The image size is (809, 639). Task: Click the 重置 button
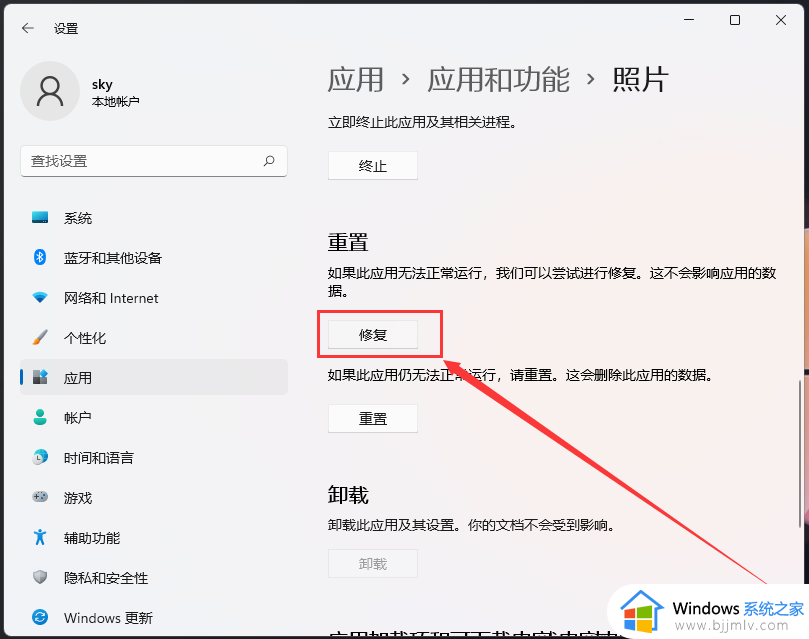point(373,418)
